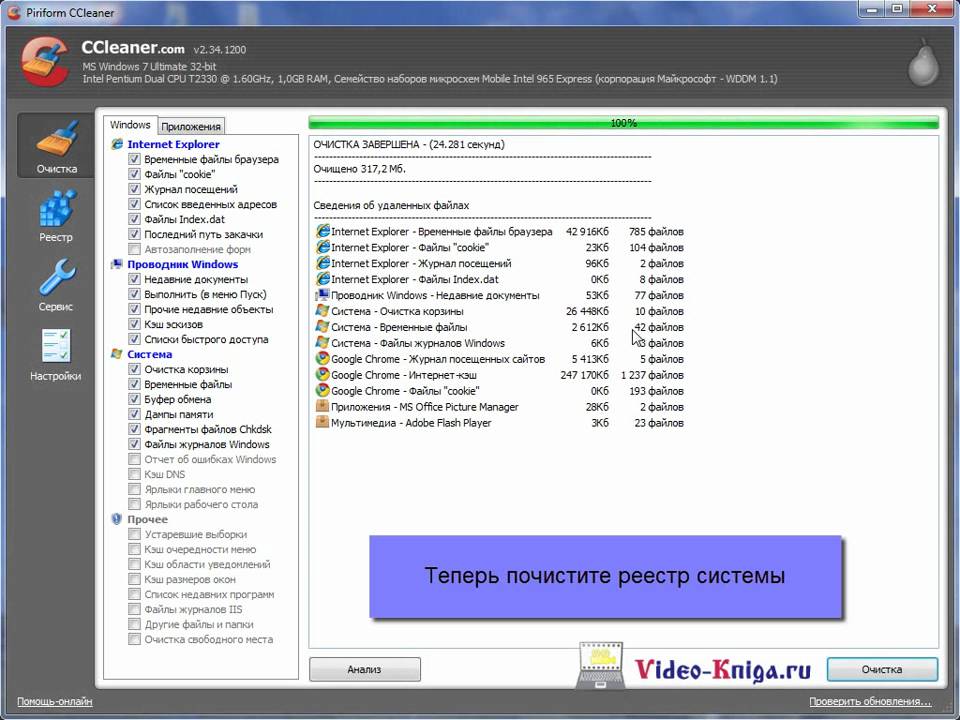
Task: Click Chrome icon on Google Chrome Файлы "cookie" result
Action: (x=322, y=391)
